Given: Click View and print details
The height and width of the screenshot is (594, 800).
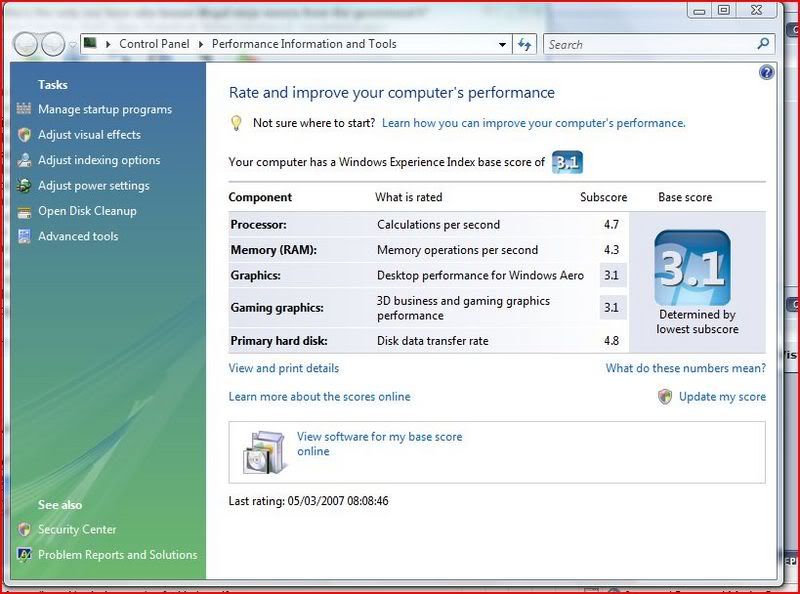Looking at the screenshot, I should [x=284, y=368].
